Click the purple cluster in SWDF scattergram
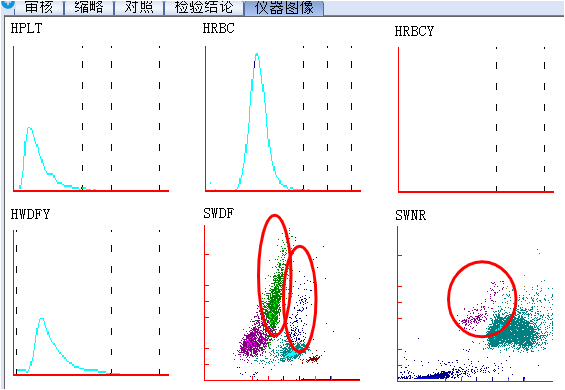Screen dimensions: 565x390 (x=252, y=341)
